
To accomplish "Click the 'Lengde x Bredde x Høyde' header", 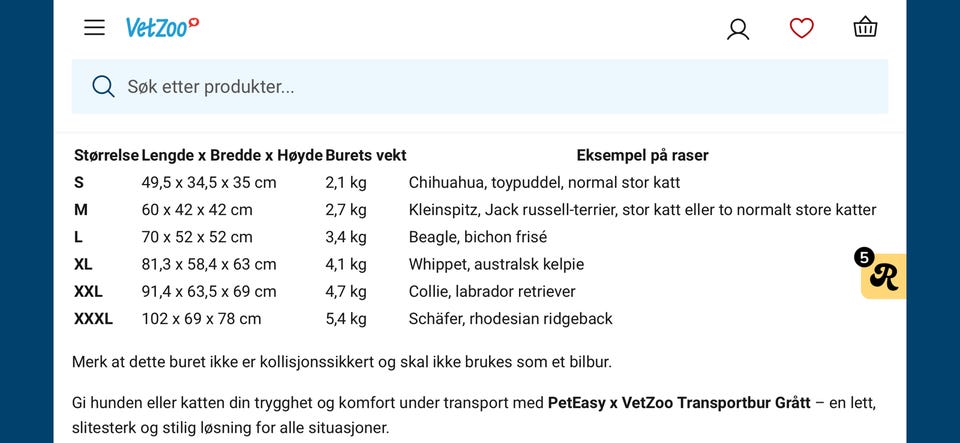I will [232, 155].
